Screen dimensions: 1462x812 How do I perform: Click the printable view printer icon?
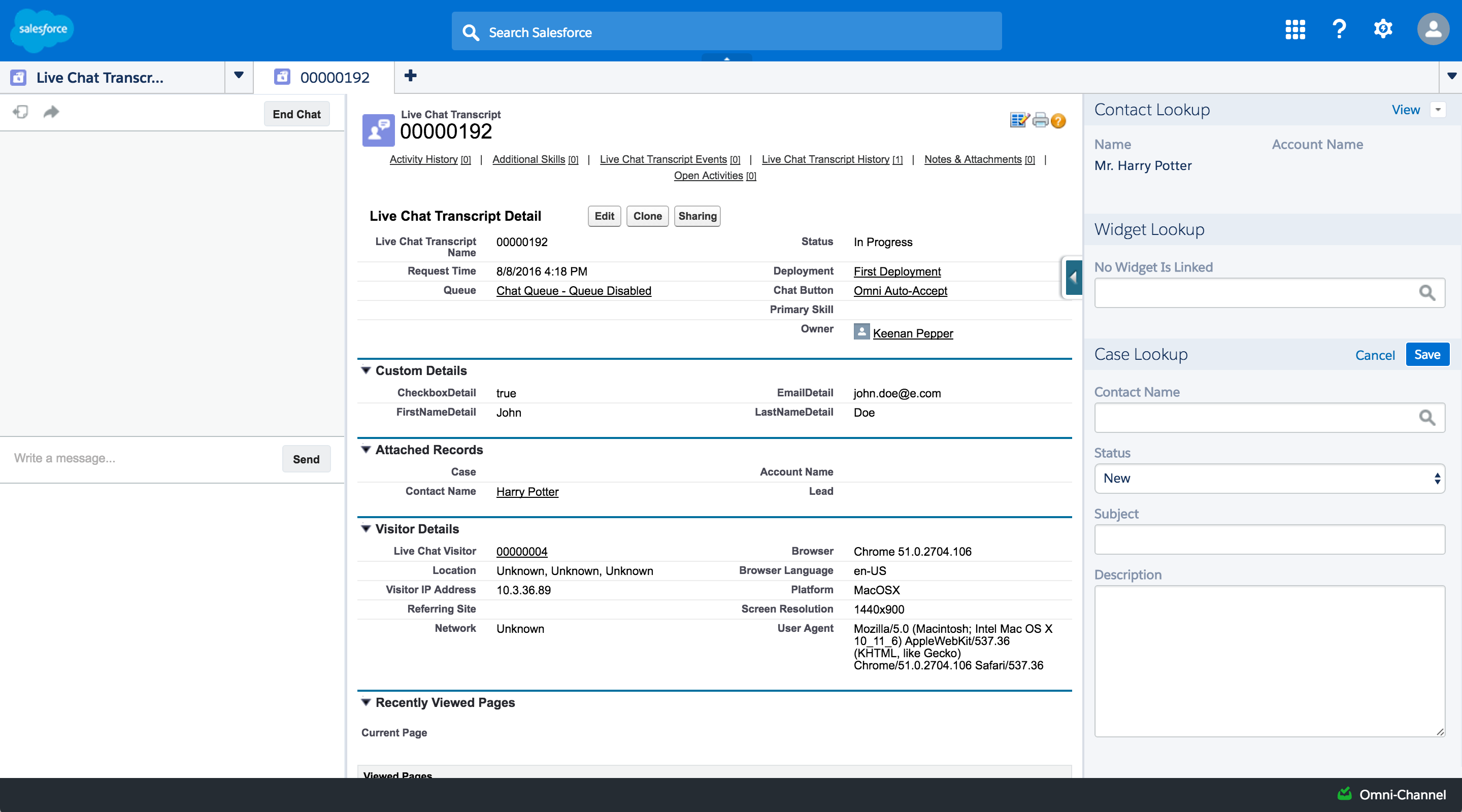(x=1040, y=120)
